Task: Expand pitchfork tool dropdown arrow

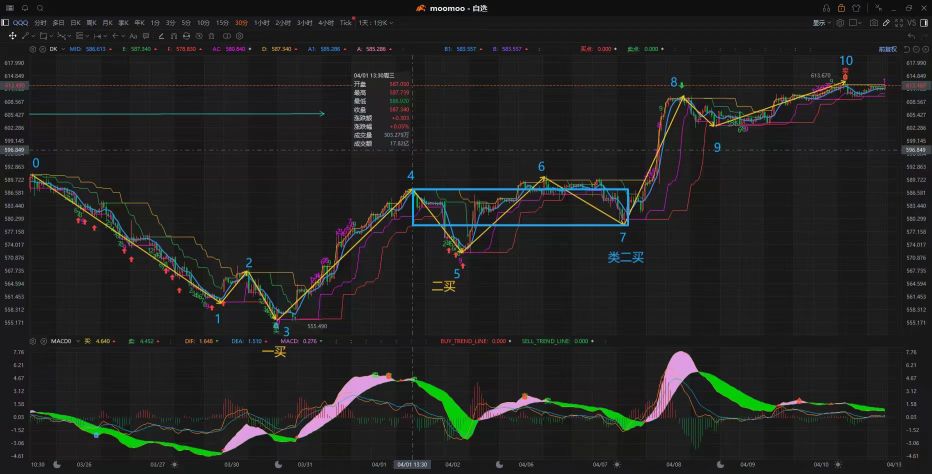Action: (x=70, y=36)
